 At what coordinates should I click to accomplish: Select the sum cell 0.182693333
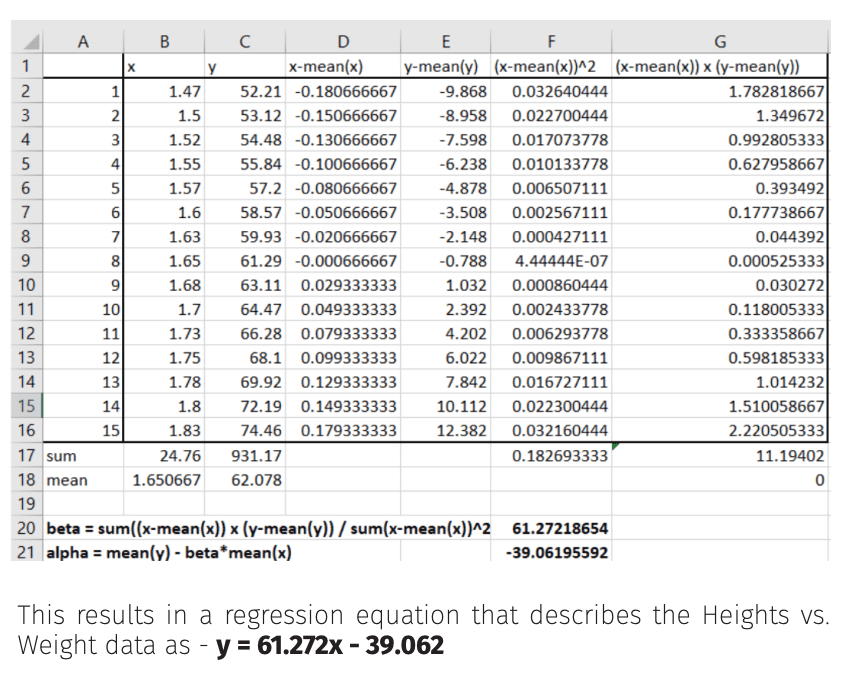551,455
